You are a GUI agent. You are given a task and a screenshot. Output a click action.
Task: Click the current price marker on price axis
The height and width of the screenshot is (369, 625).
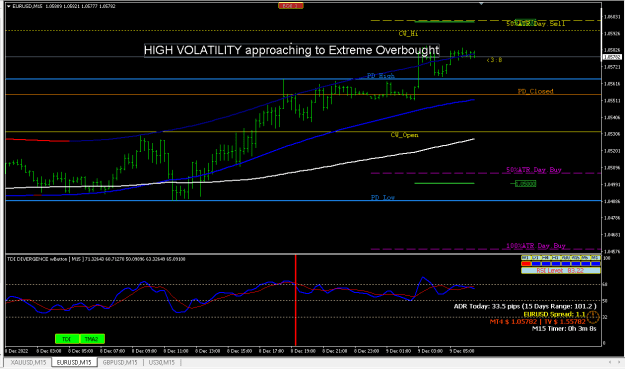coord(613,57)
